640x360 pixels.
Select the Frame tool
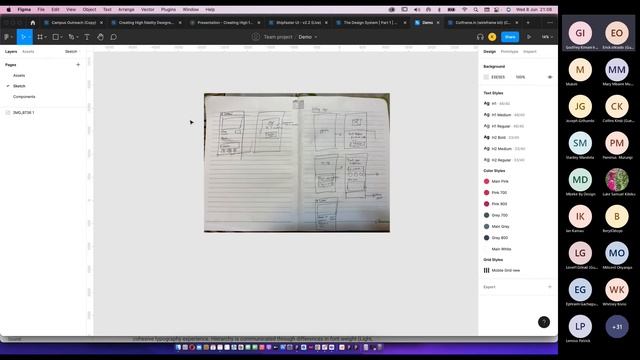40,37
